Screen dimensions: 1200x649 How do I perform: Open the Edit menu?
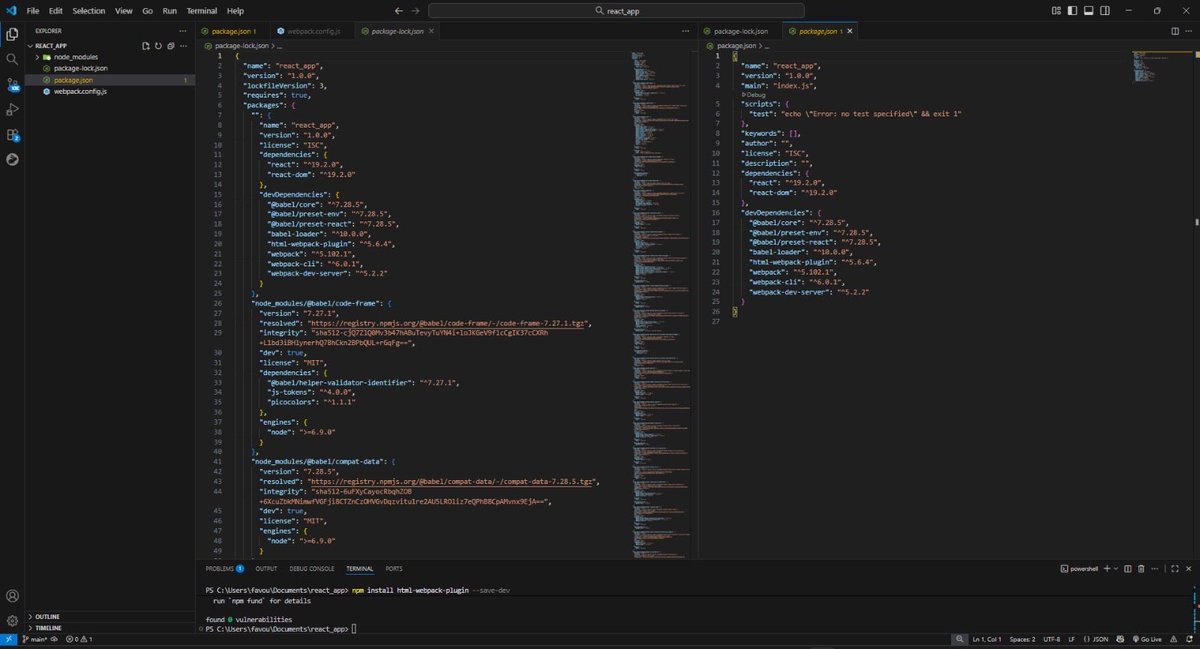point(55,10)
